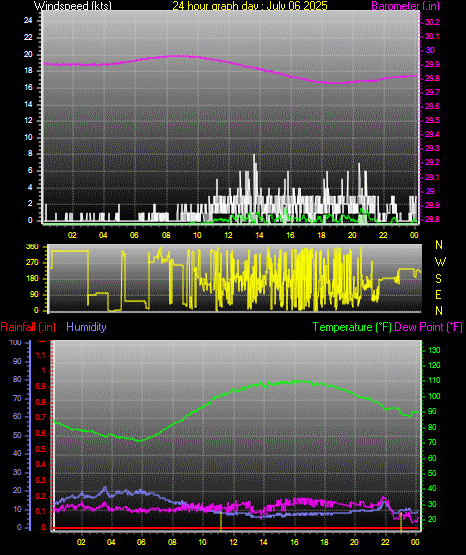Click value 29.2 on the barometer axis
This screenshot has height=555, width=466.
(432, 162)
